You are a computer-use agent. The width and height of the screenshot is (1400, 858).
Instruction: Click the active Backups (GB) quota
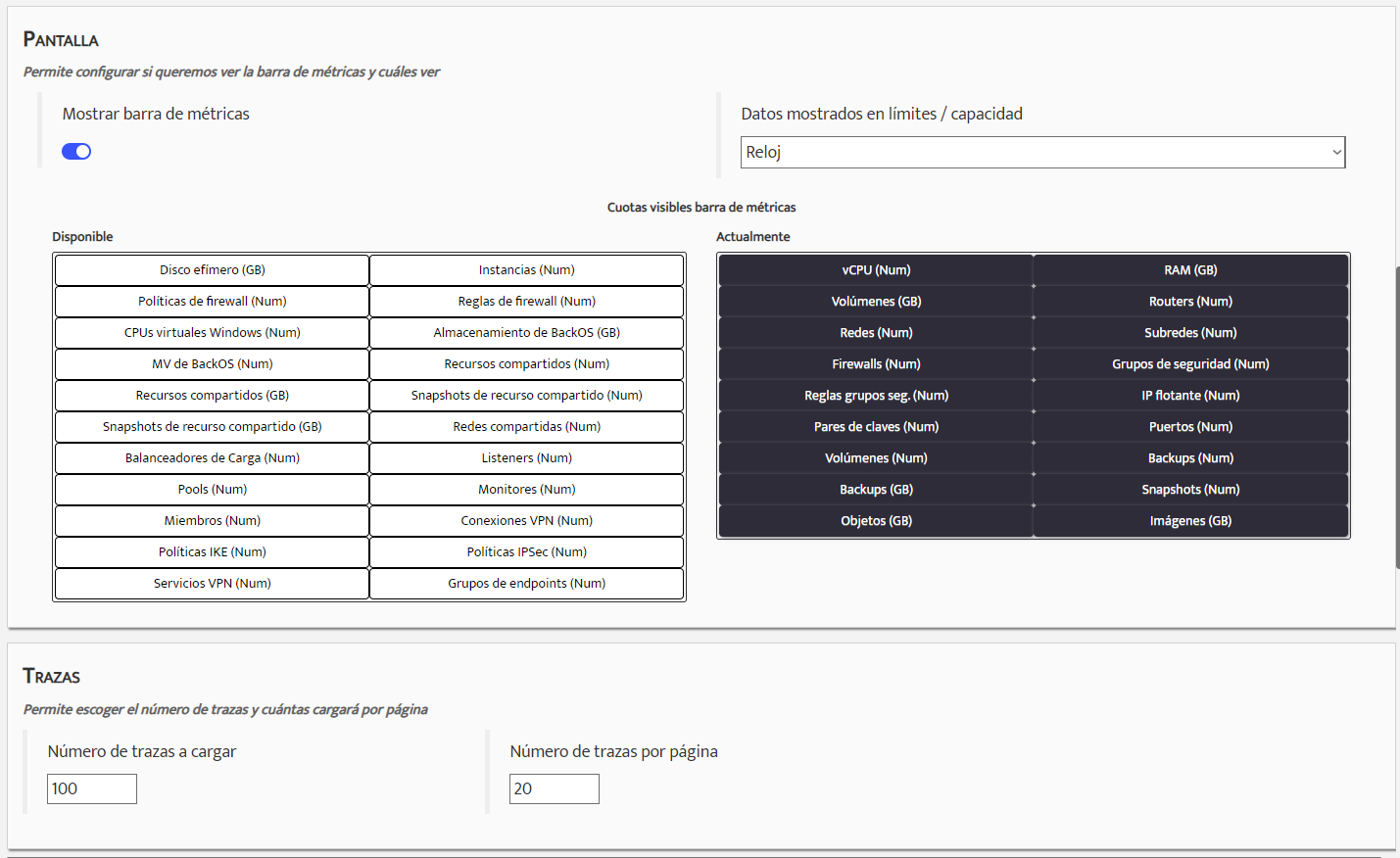pos(877,489)
